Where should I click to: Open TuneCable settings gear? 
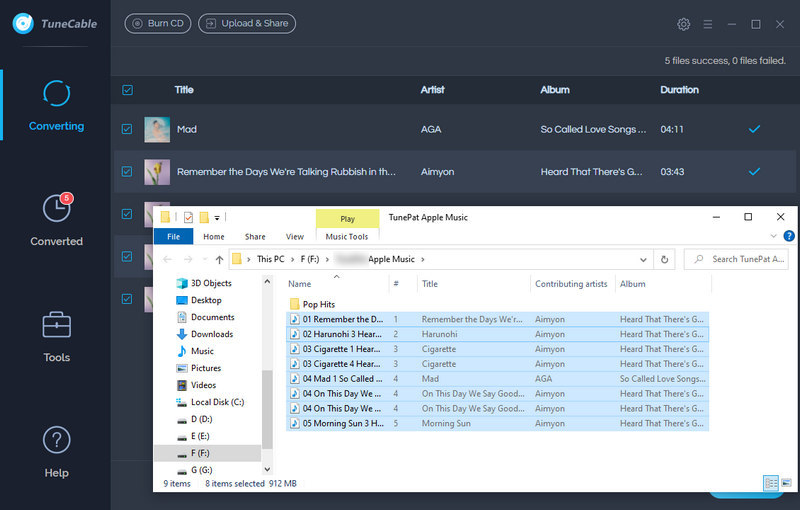click(x=683, y=24)
